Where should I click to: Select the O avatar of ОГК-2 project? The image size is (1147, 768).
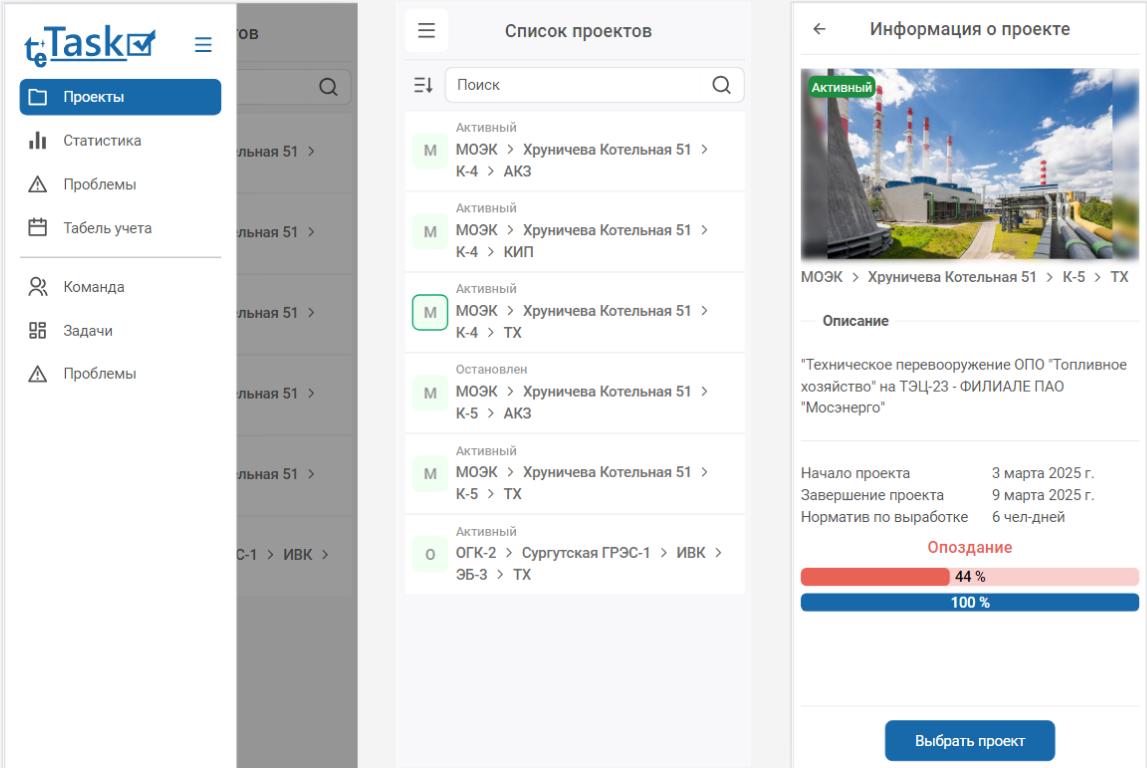(430, 554)
